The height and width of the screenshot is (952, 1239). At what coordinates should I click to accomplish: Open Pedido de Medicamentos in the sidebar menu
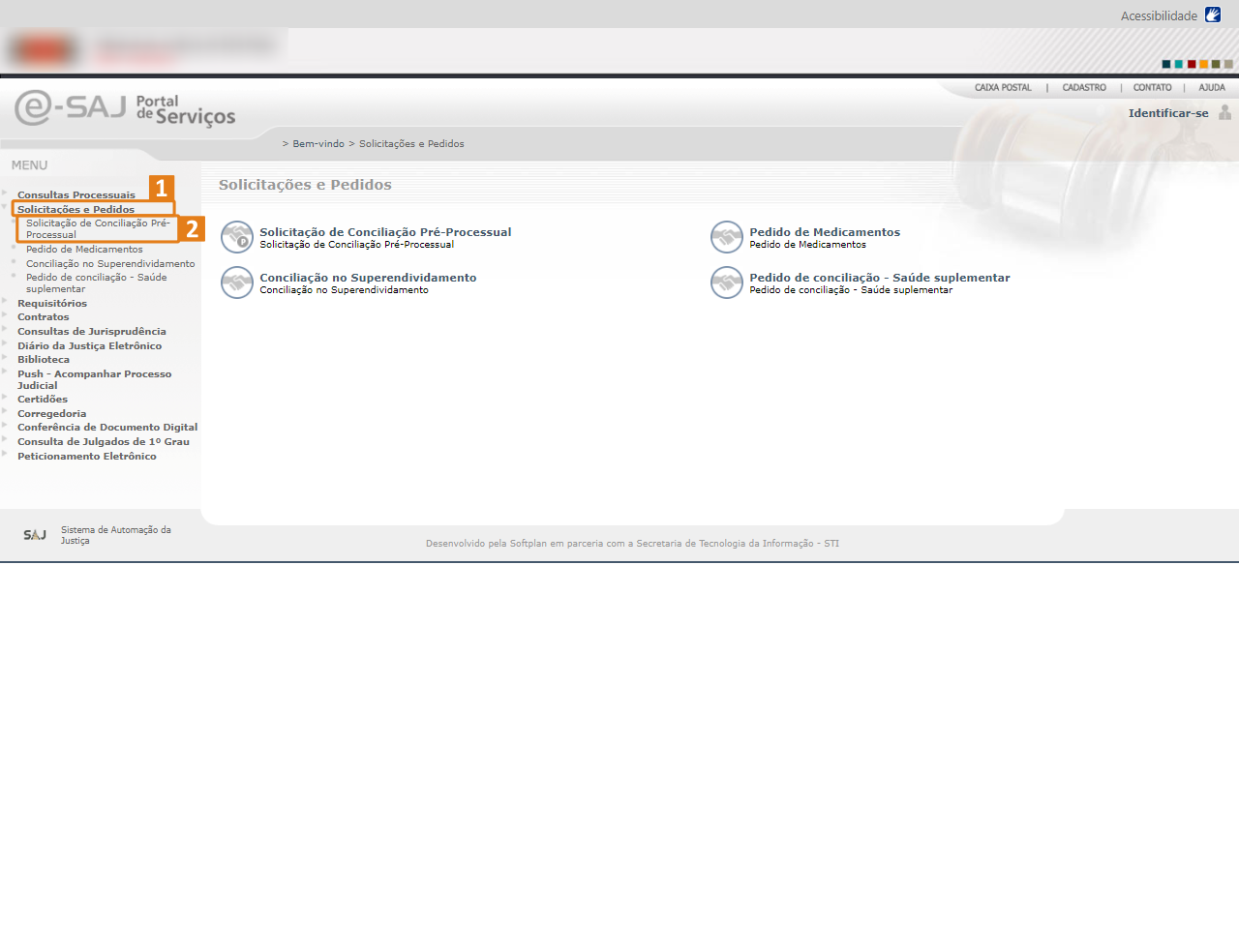point(84,250)
